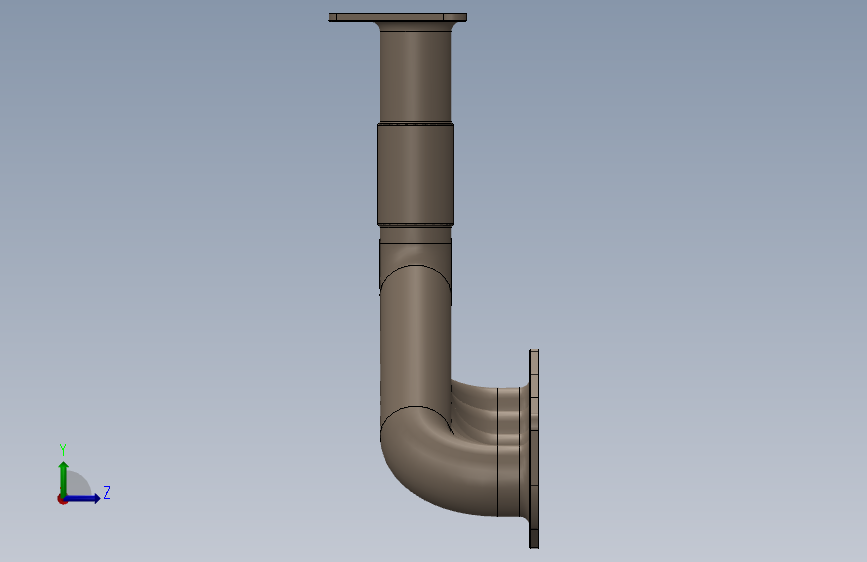The image size is (867, 562).
Task: Select the wide coupling sleeve in the pipe's middle
Action: (415, 175)
